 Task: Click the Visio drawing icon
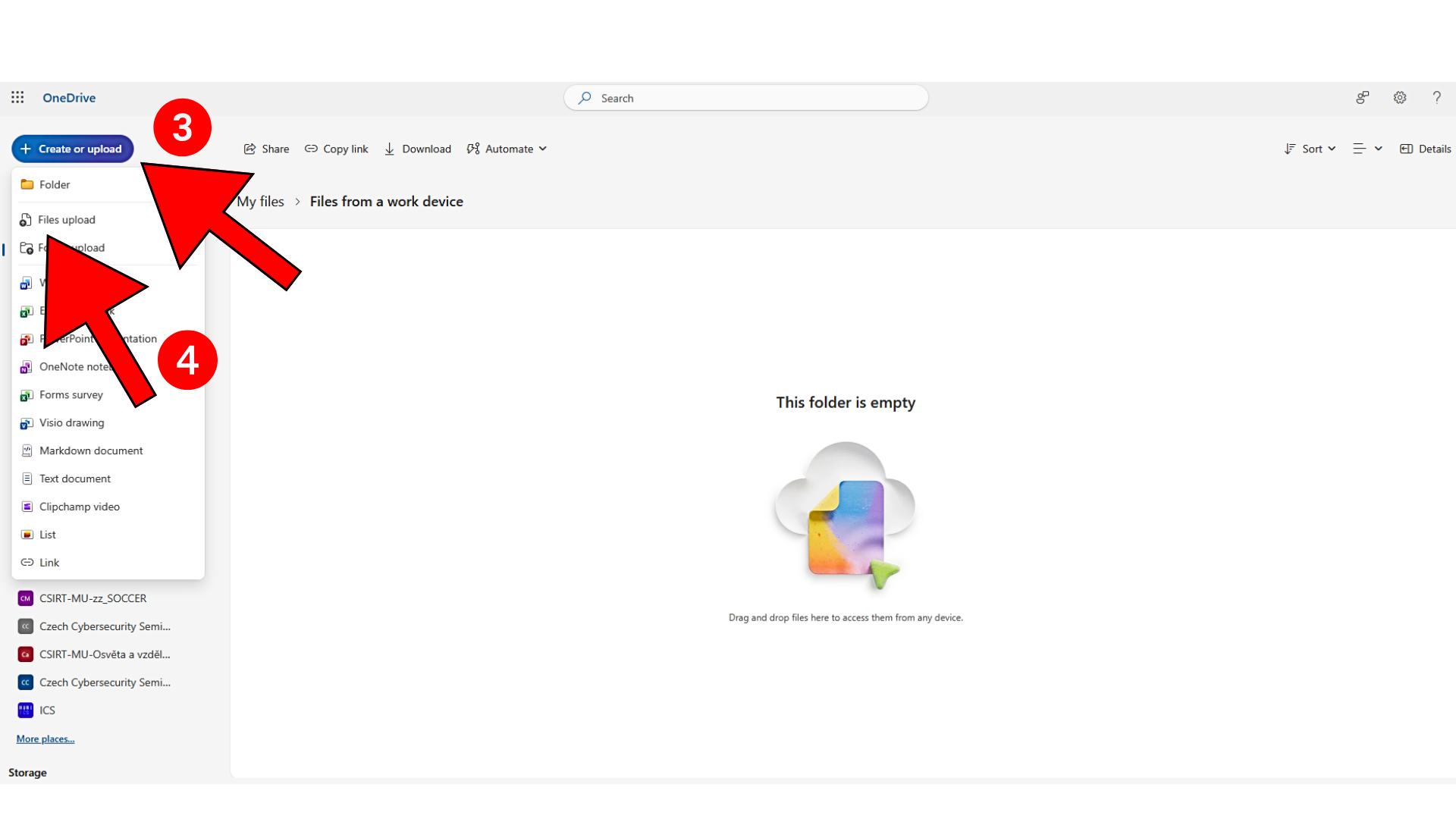coord(27,423)
